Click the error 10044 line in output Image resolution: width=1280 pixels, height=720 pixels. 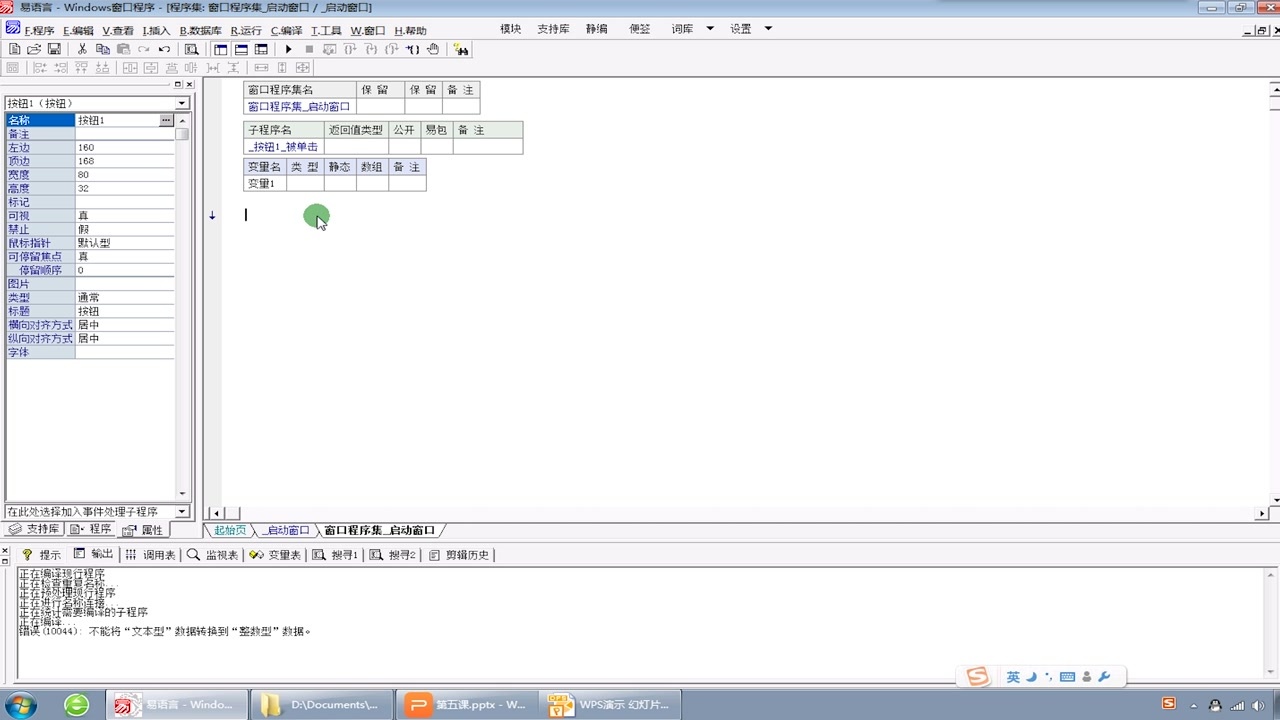tap(165, 631)
